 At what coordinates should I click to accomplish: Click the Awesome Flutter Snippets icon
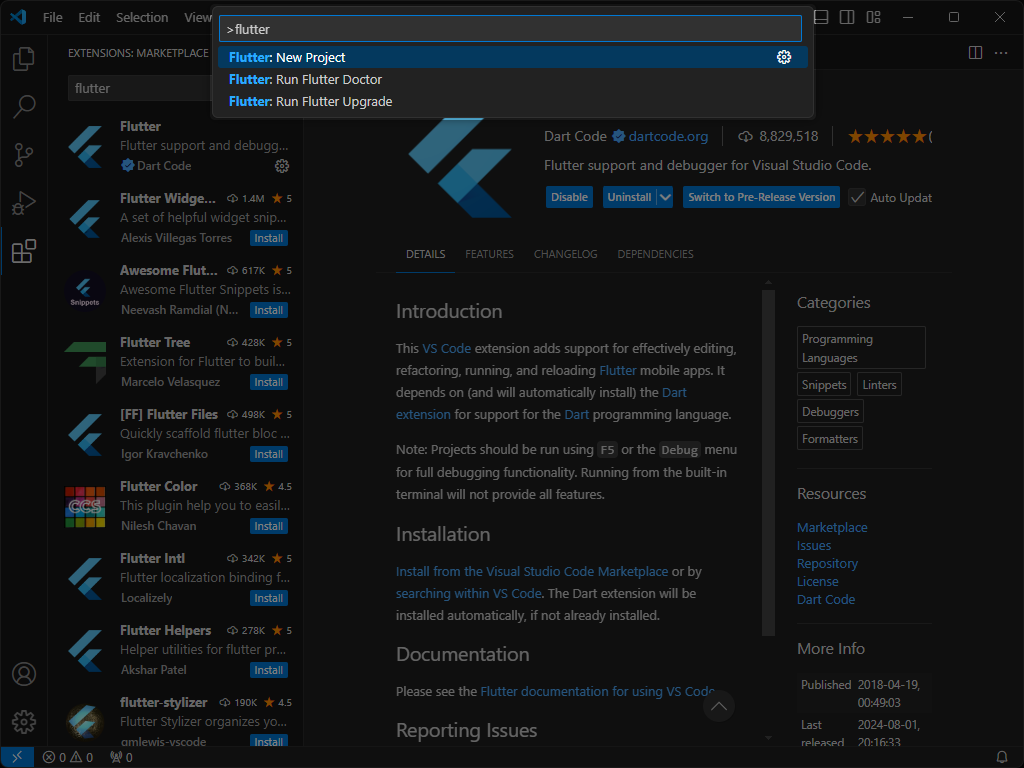86,290
